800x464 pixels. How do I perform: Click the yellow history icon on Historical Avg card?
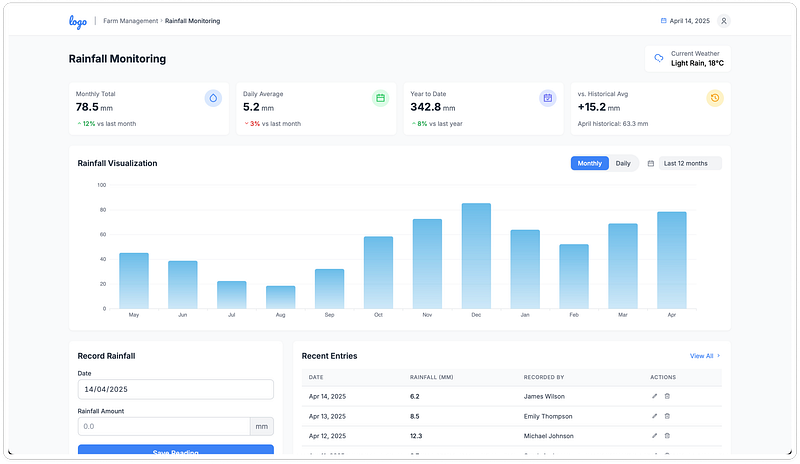tap(715, 98)
